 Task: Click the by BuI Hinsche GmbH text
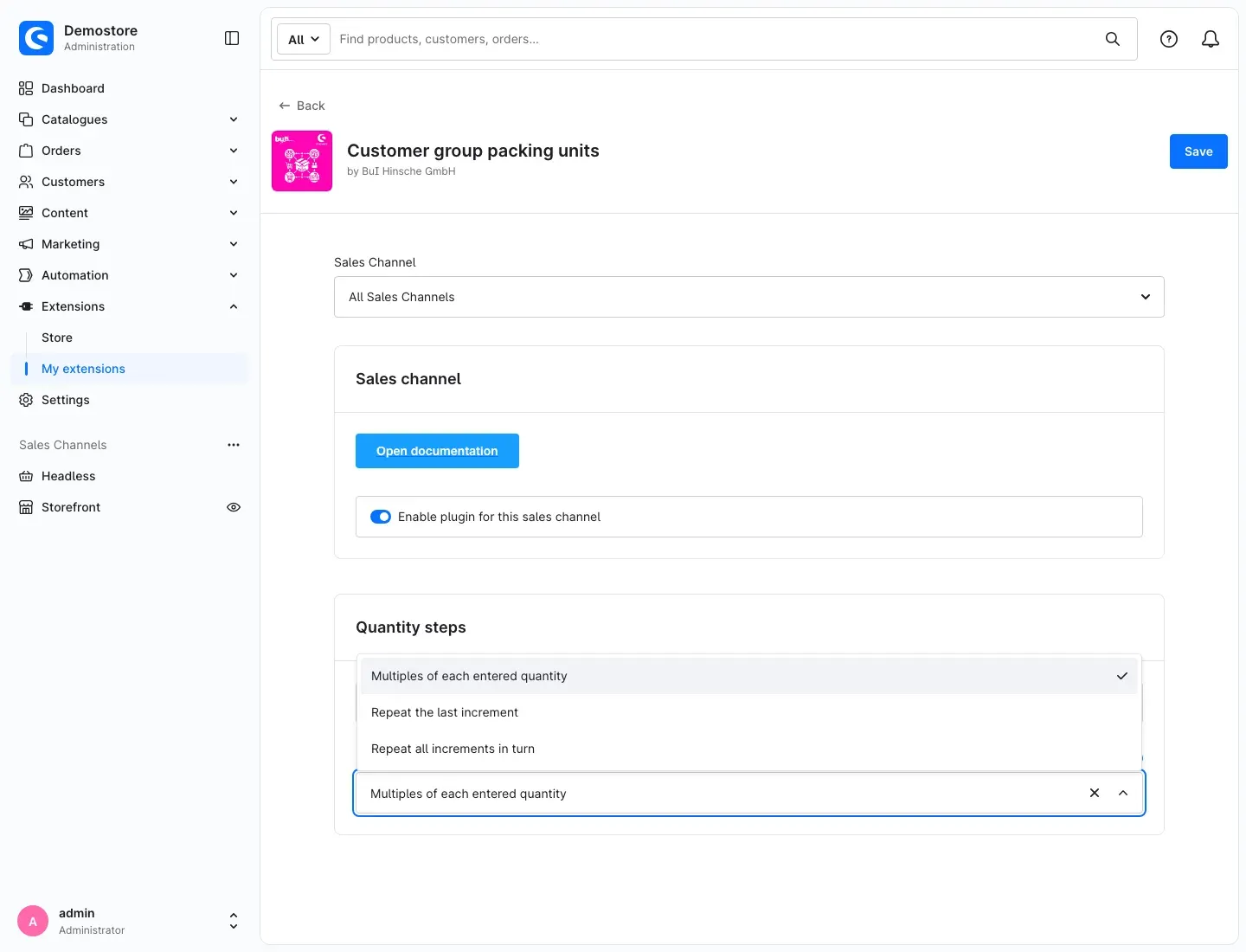[401, 171]
